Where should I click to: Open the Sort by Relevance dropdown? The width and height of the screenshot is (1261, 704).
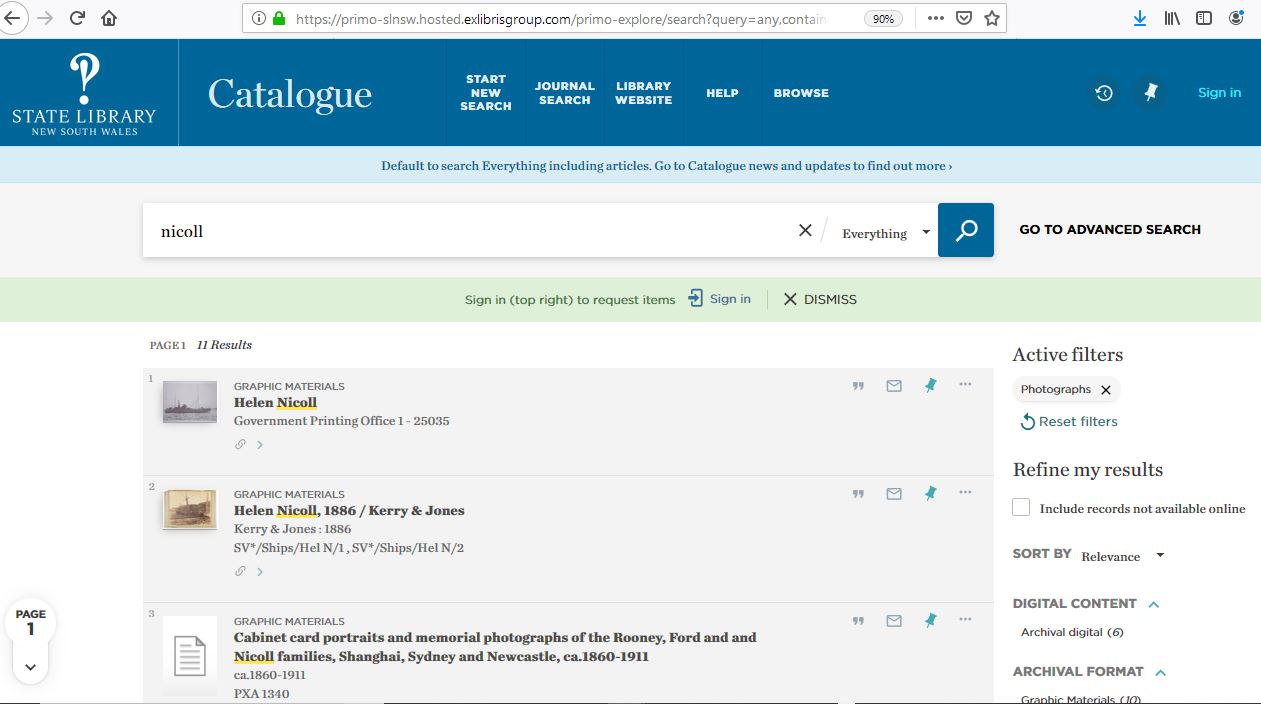[1122, 556]
